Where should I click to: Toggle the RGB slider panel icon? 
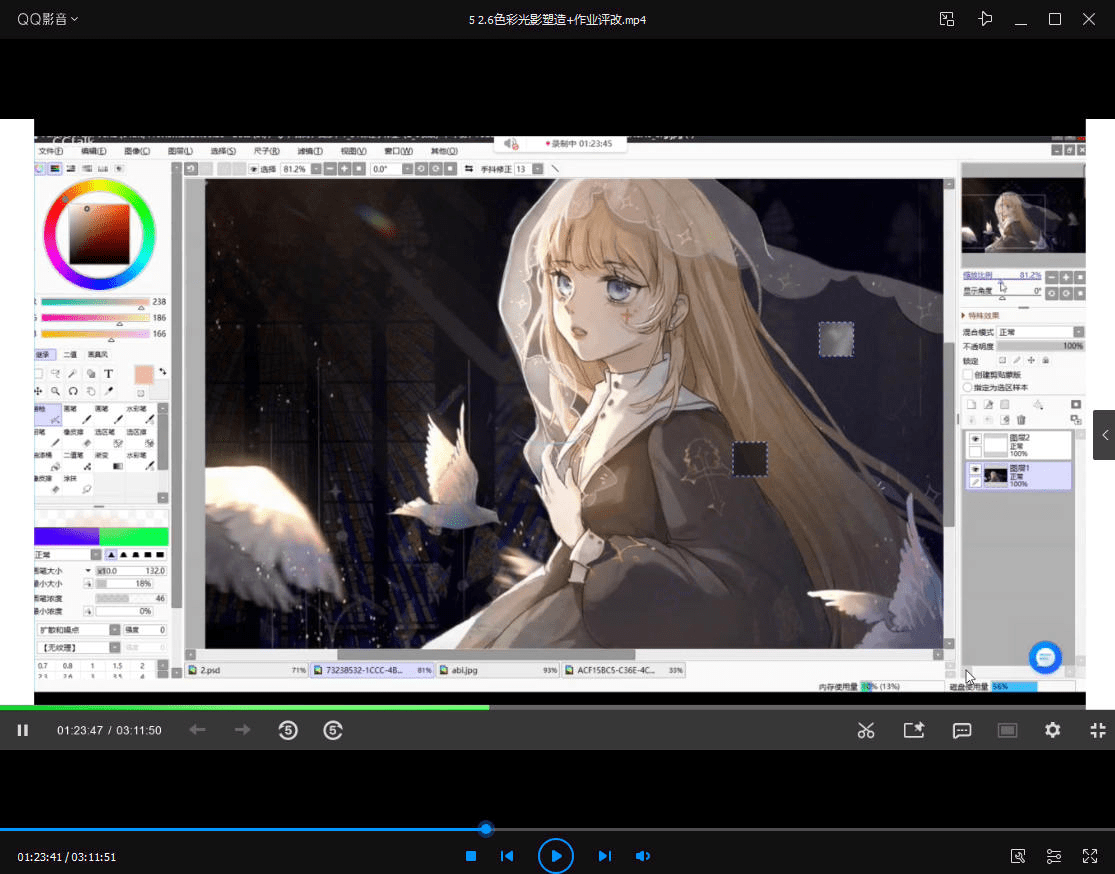coord(55,169)
